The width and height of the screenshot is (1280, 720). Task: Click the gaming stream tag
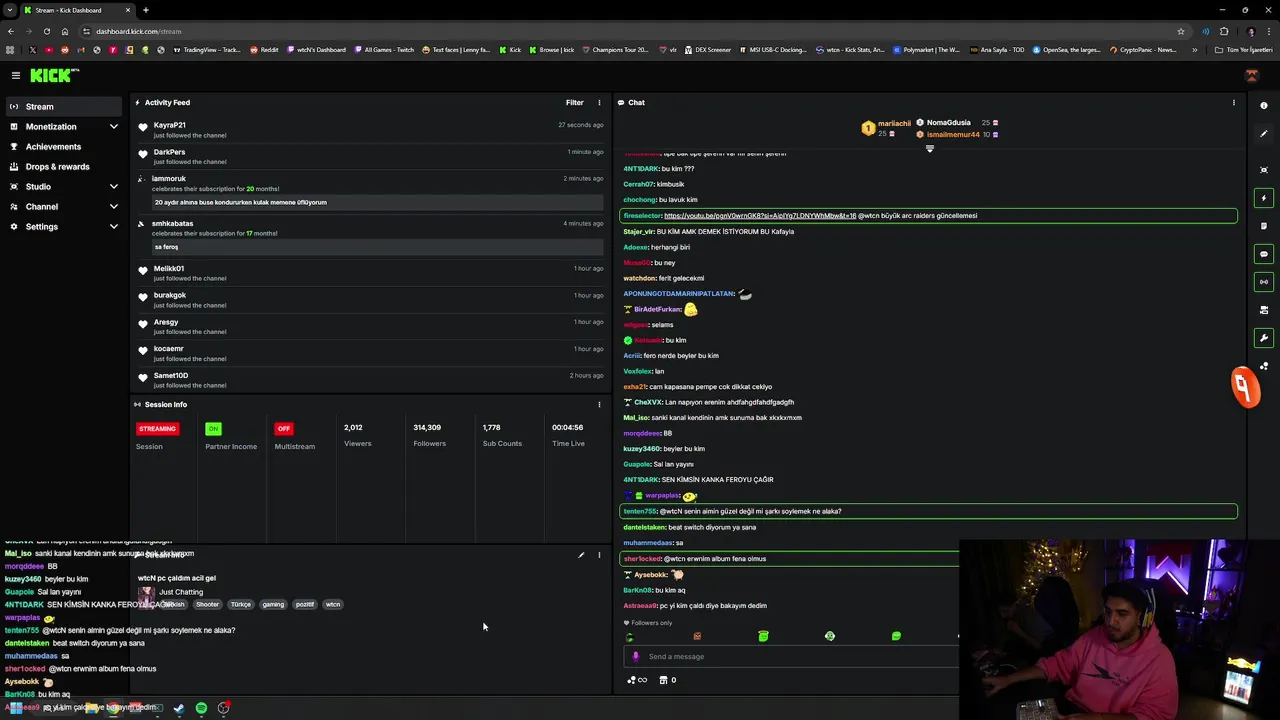273,604
